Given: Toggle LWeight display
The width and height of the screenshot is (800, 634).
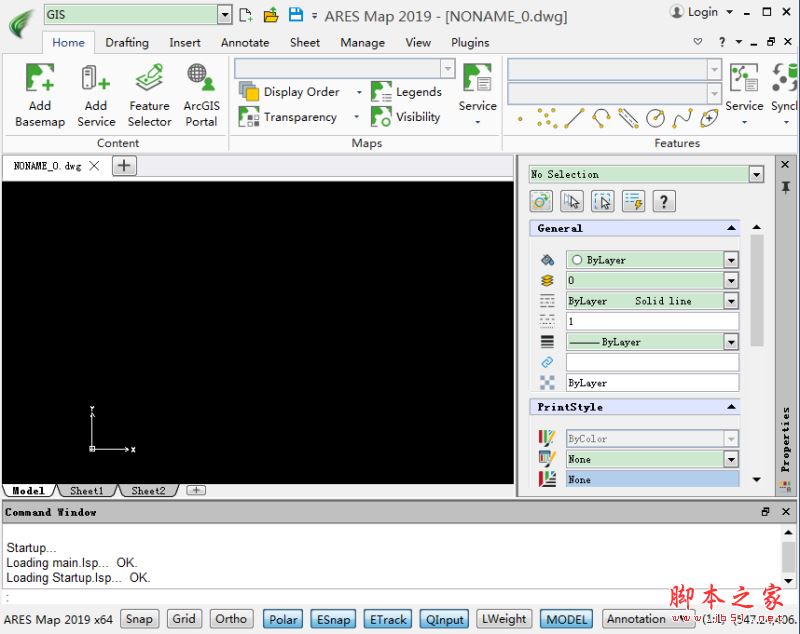Looking at the screenshot, I should tap(504, 619).
